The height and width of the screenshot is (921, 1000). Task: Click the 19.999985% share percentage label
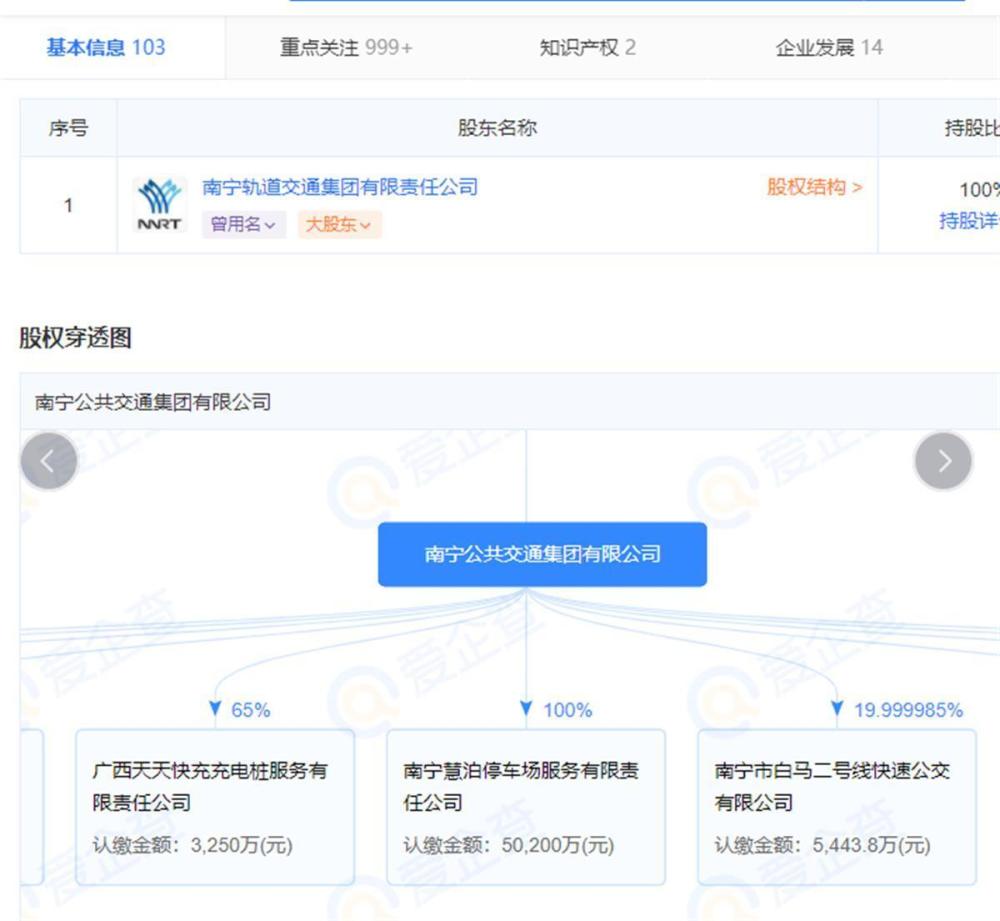coord(908,710)
